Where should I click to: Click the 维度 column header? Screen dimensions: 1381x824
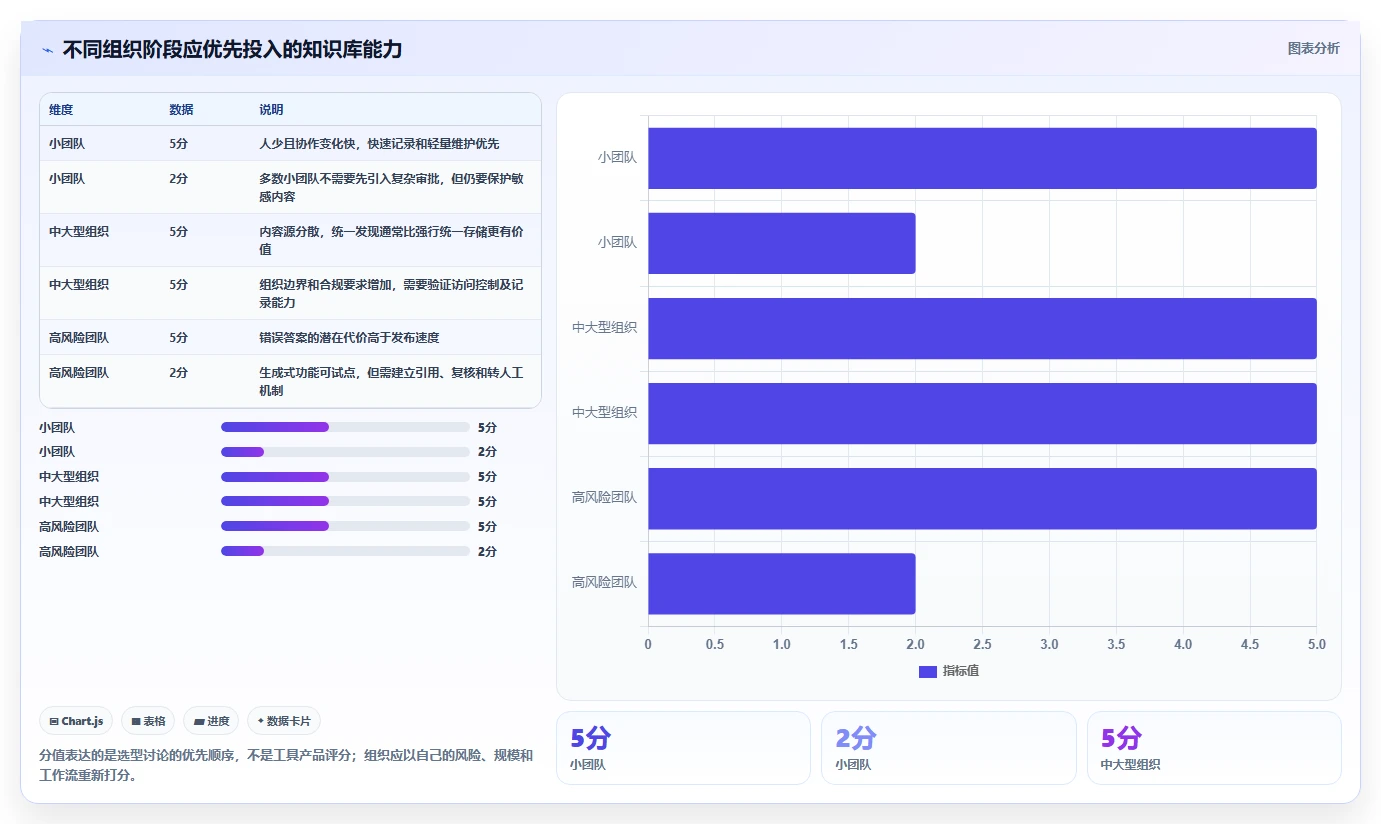(61, 109)
